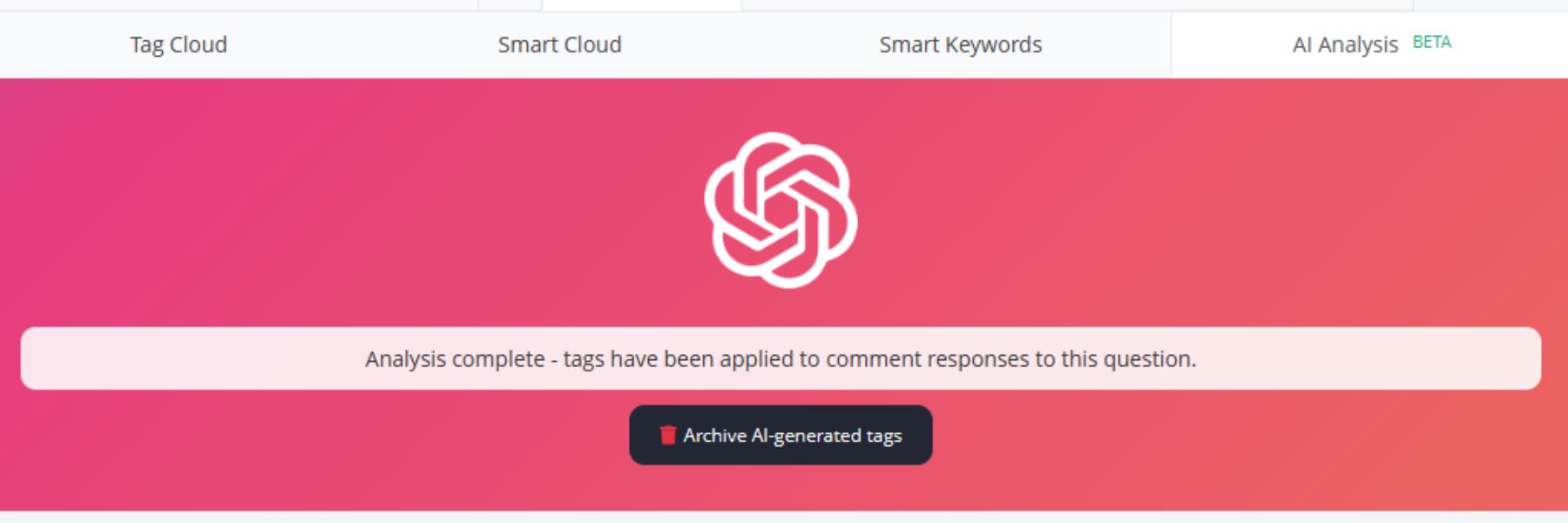
Task: Click the words "Analysis complete" in the banner
Action: [455, 359]
